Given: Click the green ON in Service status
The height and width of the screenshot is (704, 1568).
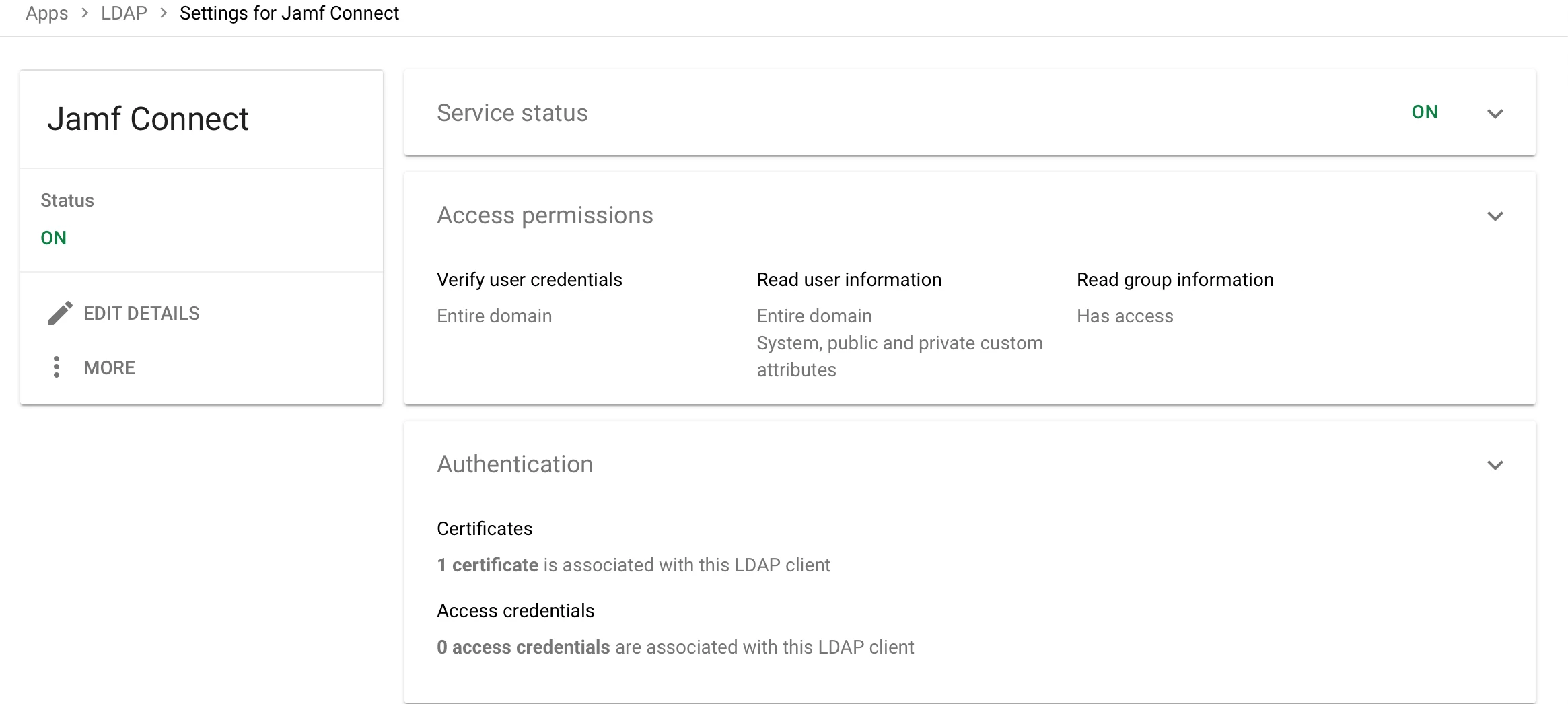Looking at the screenshot, I should 1424,112.
